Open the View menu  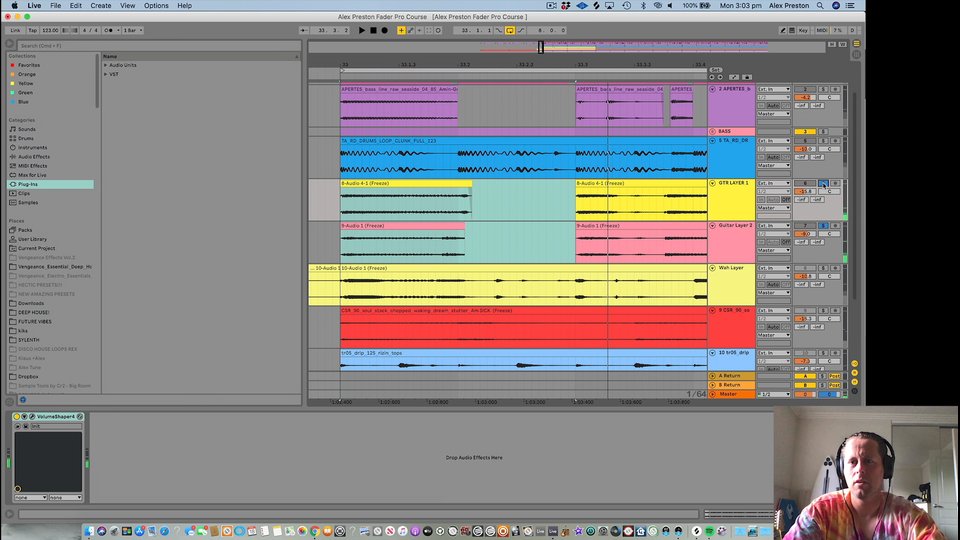127,6
